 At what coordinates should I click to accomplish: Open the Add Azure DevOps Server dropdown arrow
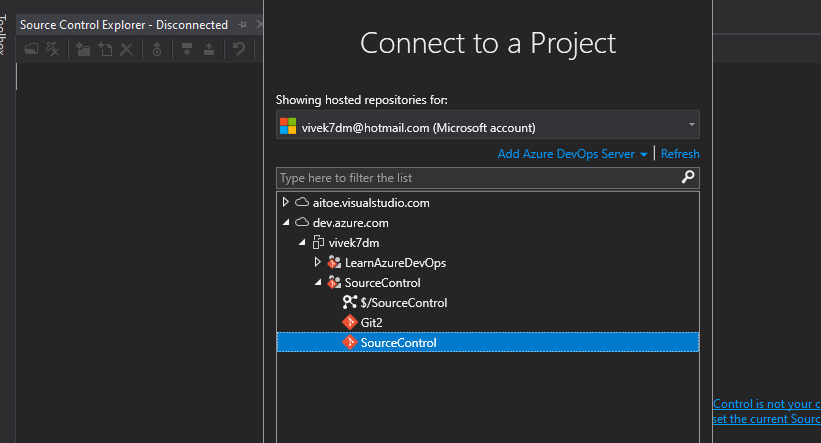coord(644,155)
